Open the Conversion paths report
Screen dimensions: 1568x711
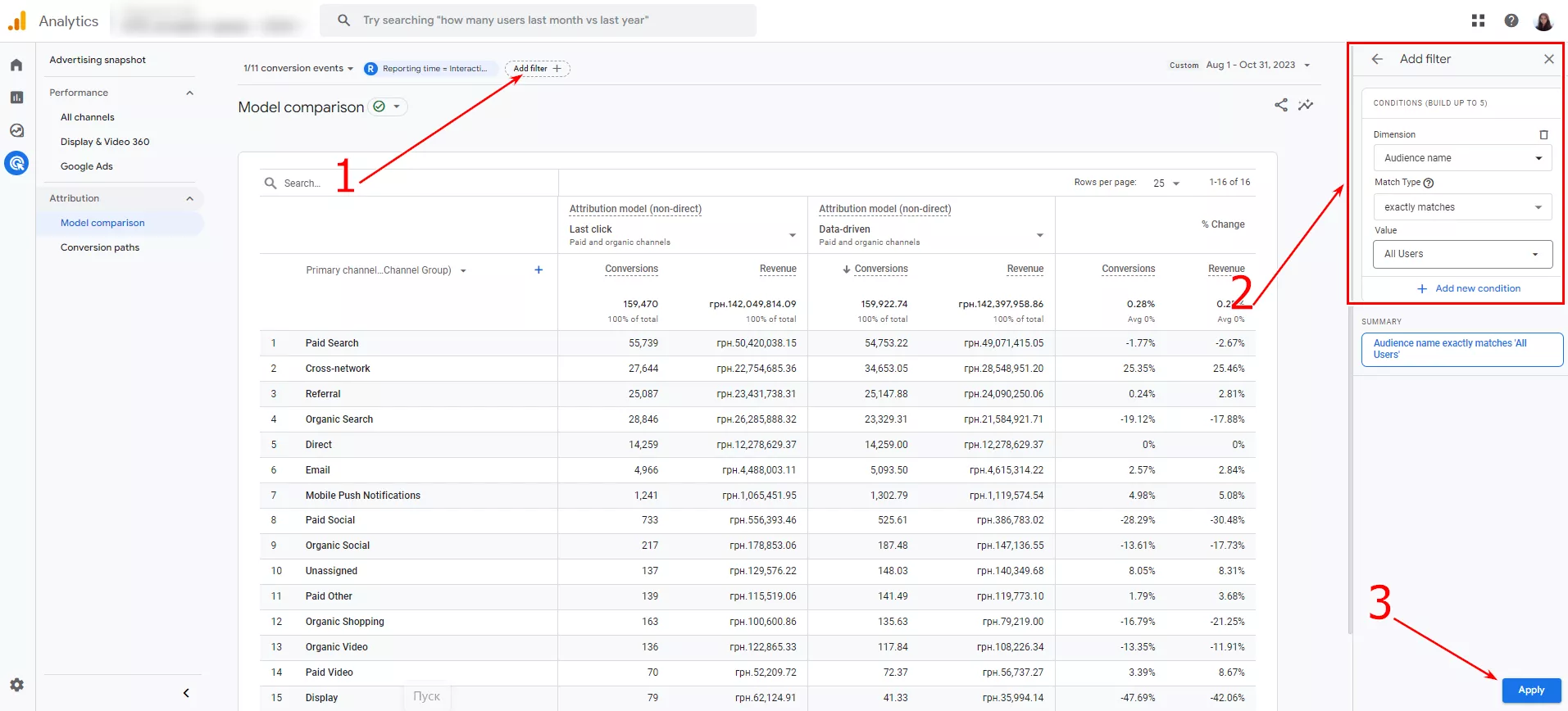tap(100, 247)
